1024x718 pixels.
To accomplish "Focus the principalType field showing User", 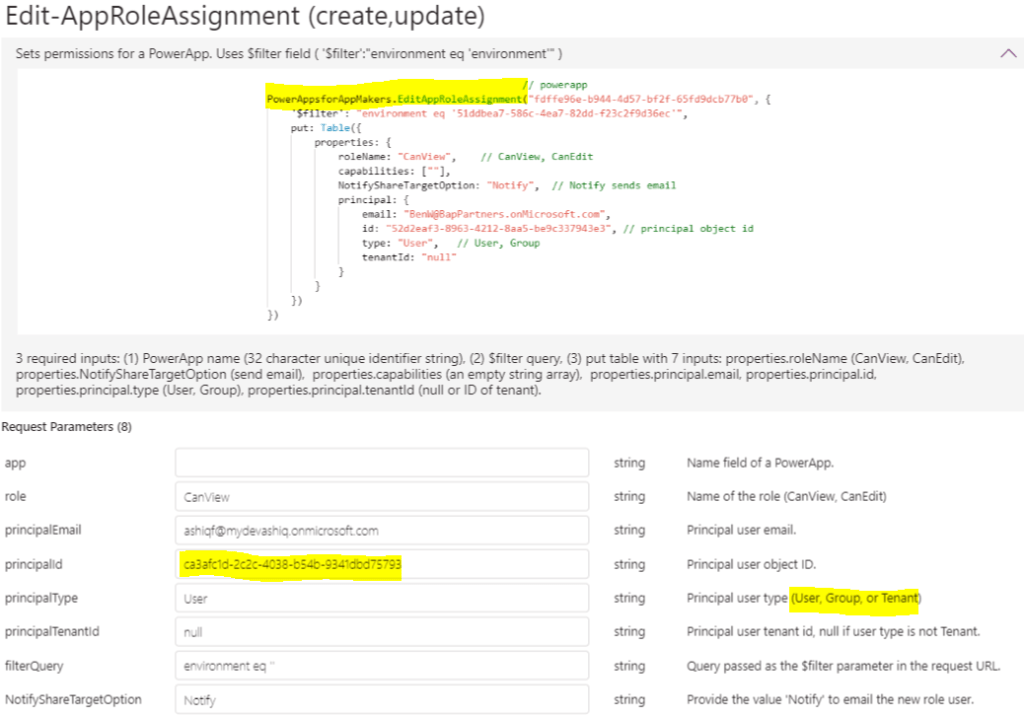I will coord(381,599).
